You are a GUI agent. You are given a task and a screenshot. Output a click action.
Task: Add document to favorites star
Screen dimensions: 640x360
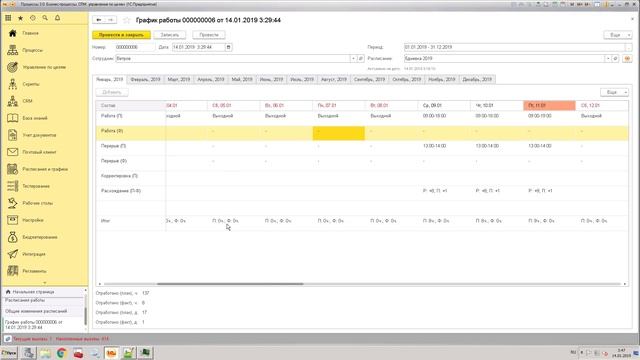[x=127, y=20]
